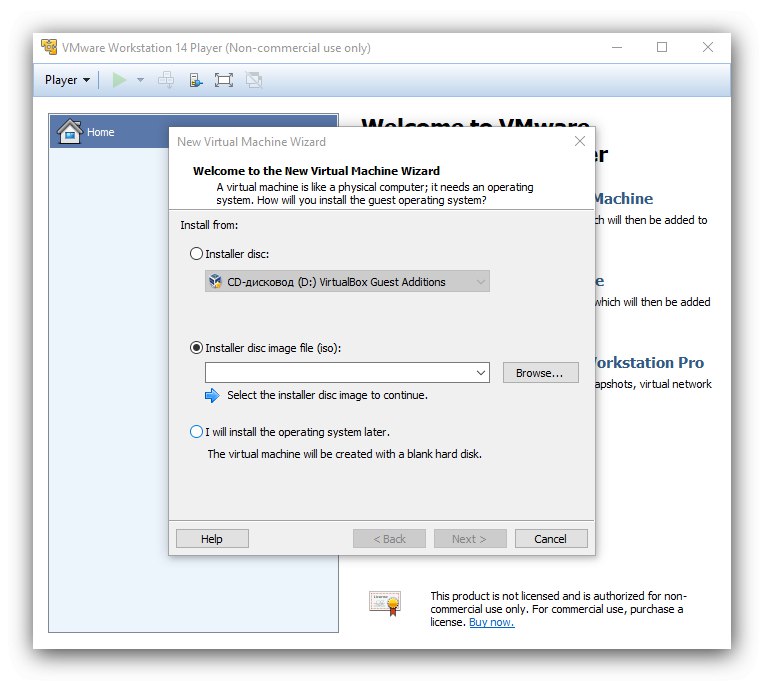Maximize the VMware Player window
764x682 pixels.
[662, 47]
